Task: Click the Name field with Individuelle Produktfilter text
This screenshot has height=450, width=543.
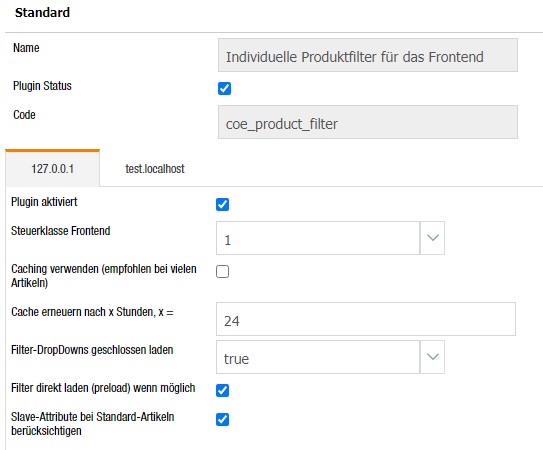Action: coord(368,55)
